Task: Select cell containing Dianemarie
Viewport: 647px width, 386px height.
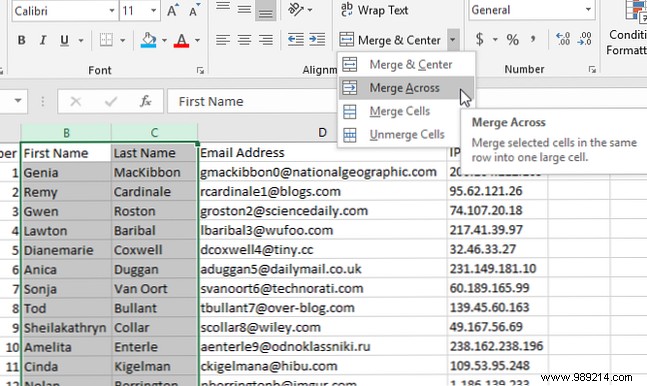Action: coord(66,250)
